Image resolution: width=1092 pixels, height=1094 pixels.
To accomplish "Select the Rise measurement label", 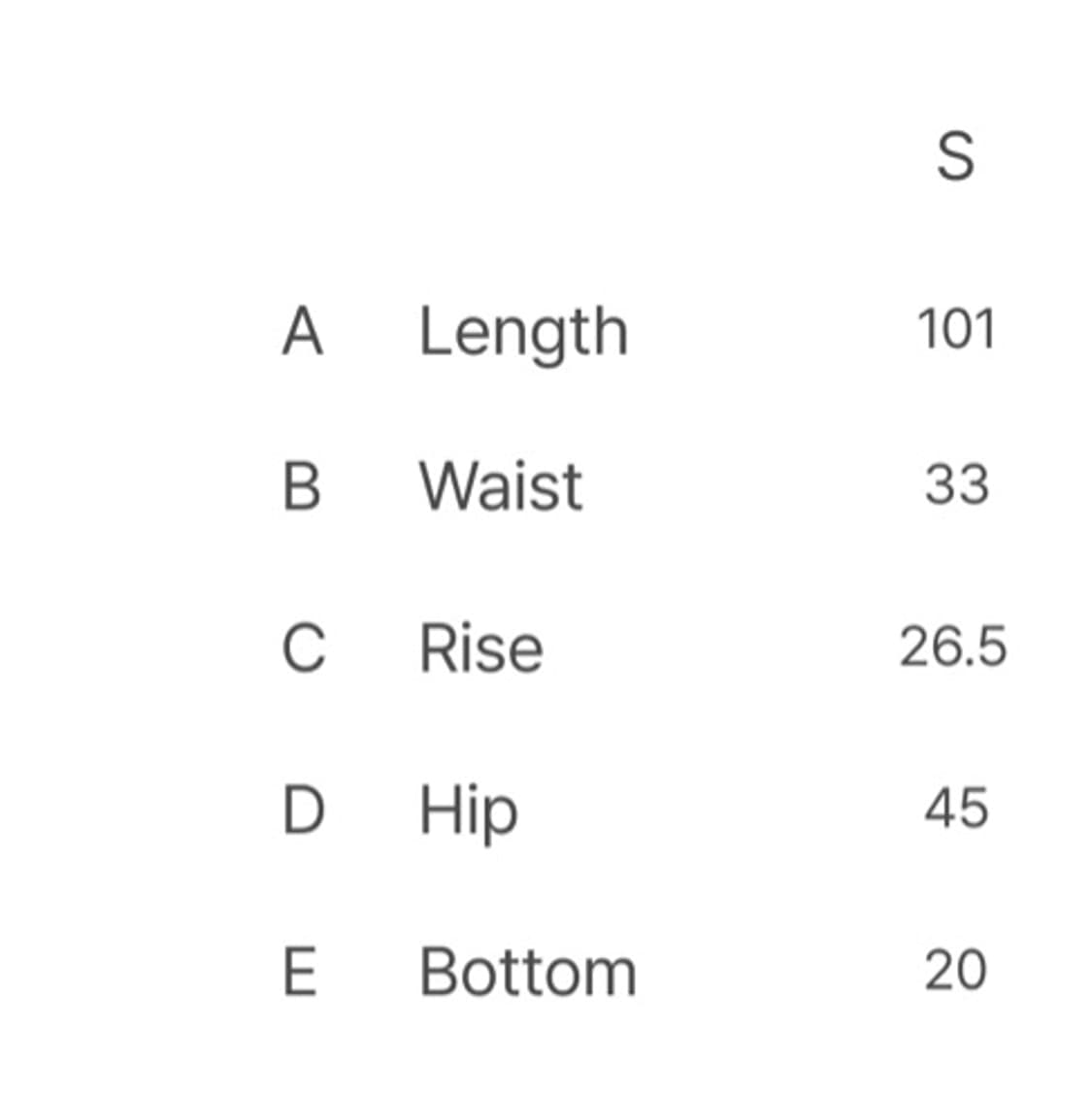I will [x=480, y=647].
